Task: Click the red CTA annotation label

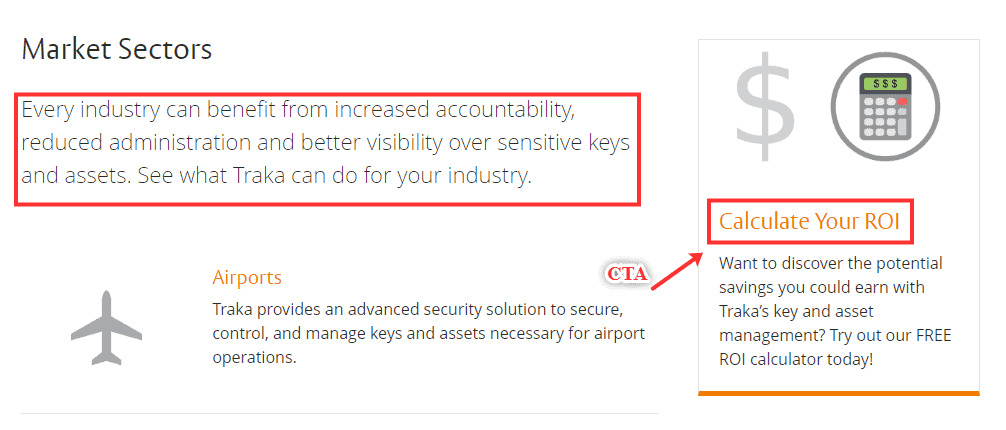Action: click(625, 273)
